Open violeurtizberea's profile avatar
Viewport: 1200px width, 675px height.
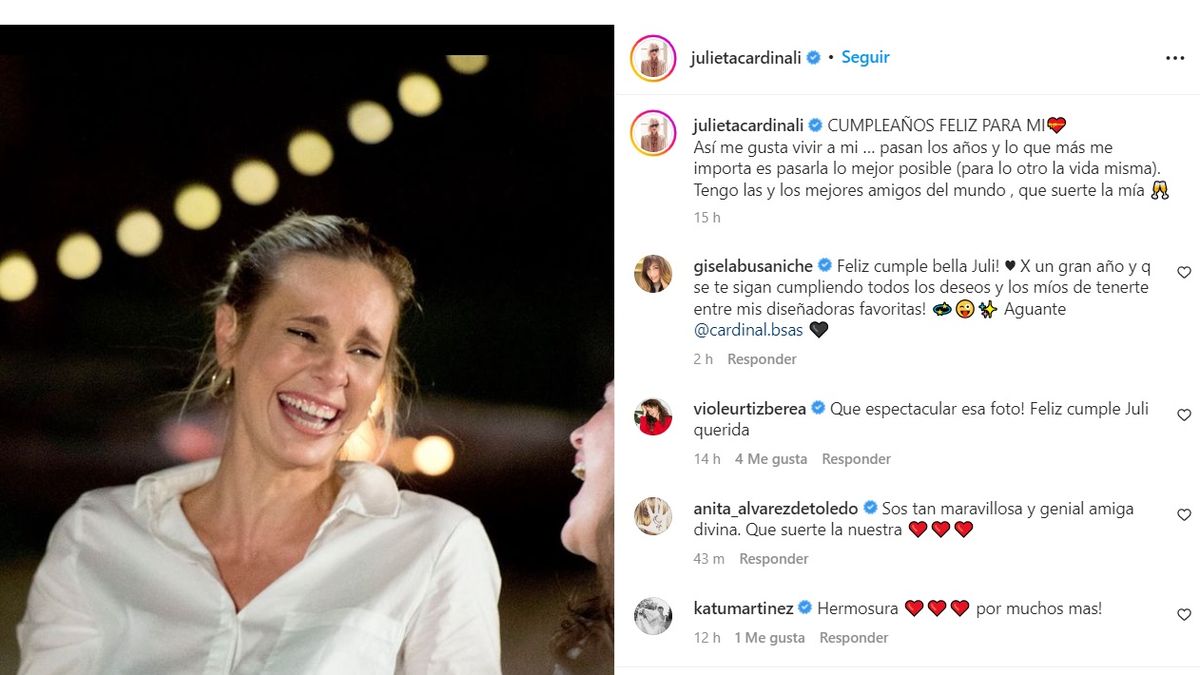653,416
